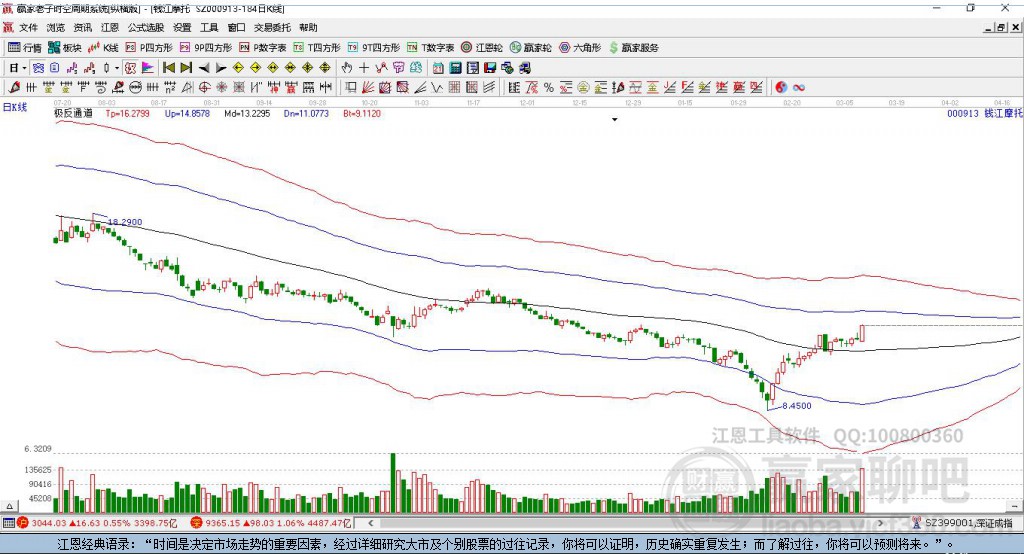
Task: Select the spiral drawing tool
Action: point(101,88)
